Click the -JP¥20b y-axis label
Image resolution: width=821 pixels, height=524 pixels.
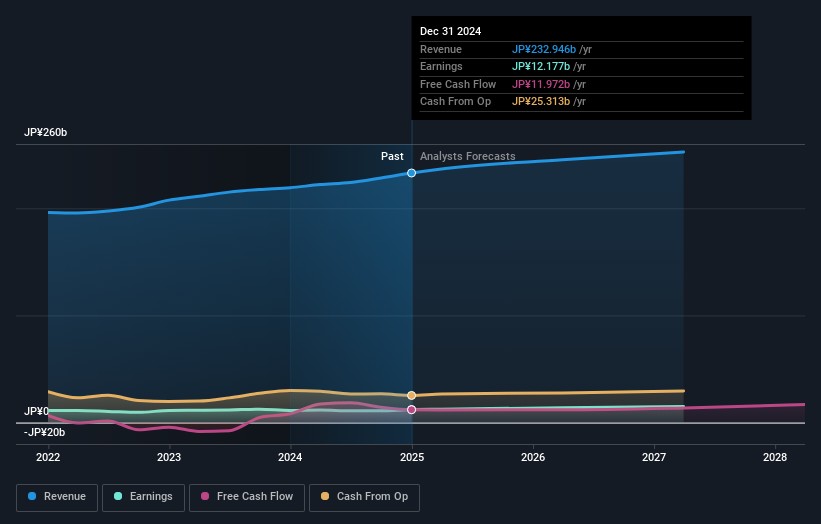45,432
